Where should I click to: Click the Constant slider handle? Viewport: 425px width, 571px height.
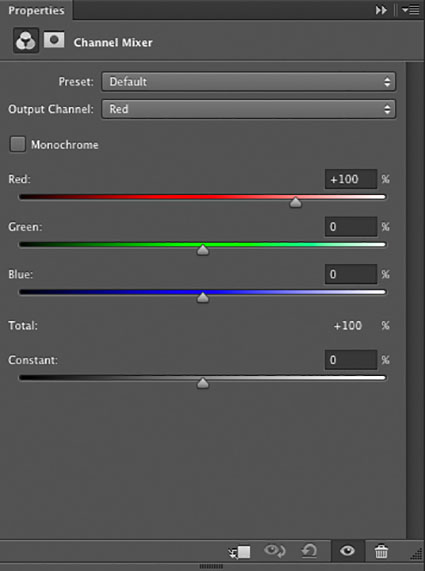(x=203, y=383)
